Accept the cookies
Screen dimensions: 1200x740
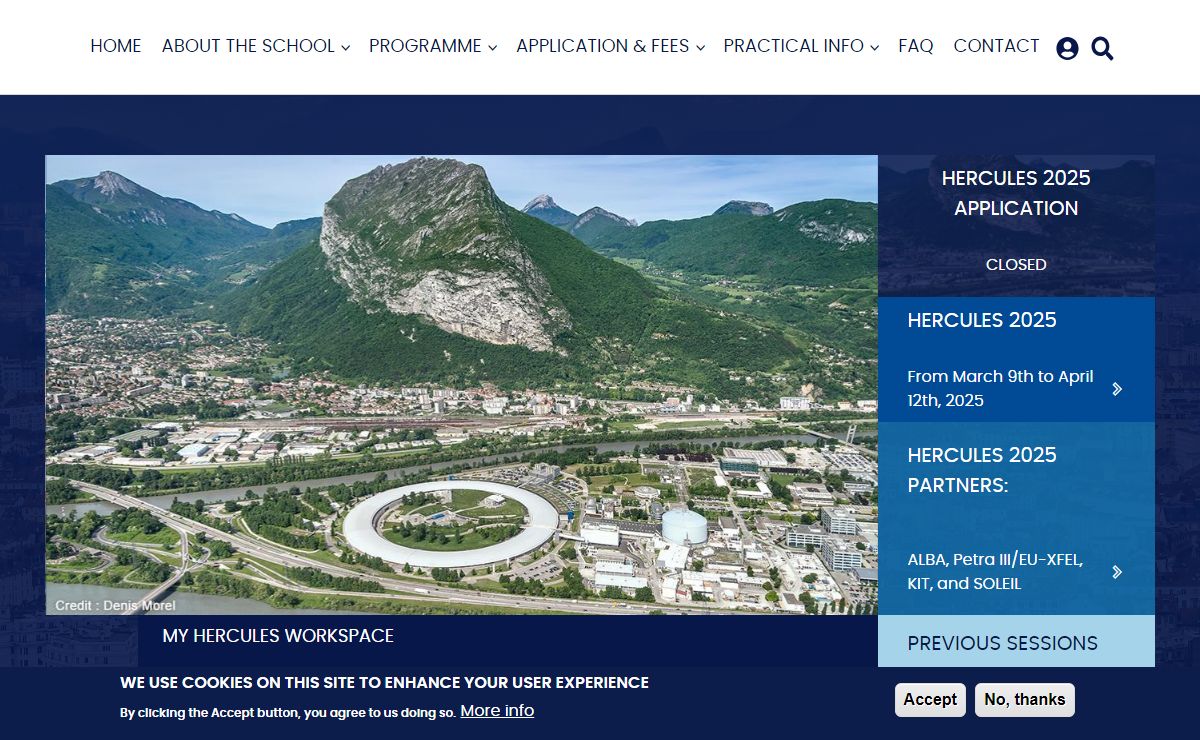click(x=930, y=699)
